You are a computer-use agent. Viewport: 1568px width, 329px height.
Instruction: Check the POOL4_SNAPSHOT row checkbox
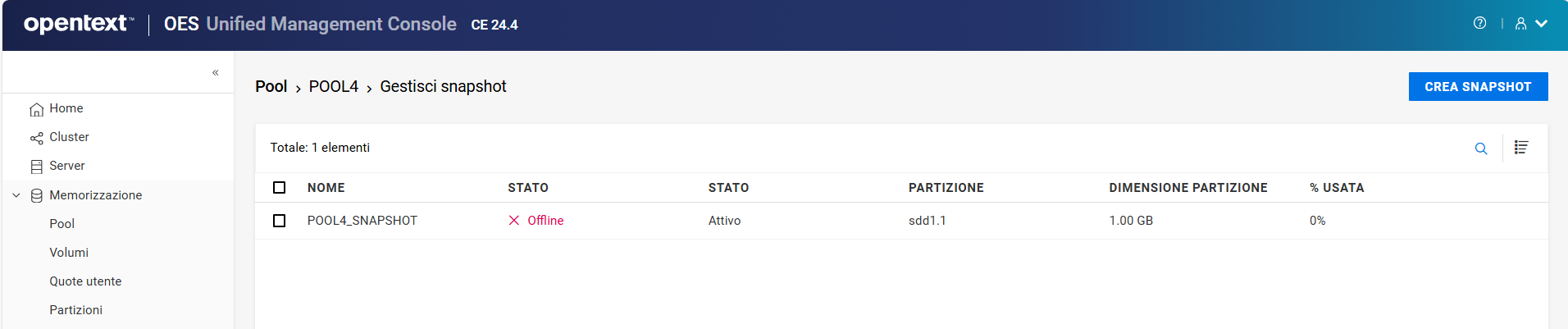(x=280, y=221)
